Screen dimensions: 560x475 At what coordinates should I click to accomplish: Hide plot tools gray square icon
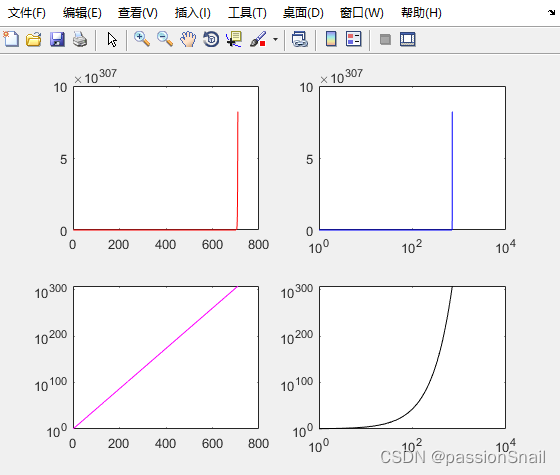385,39
